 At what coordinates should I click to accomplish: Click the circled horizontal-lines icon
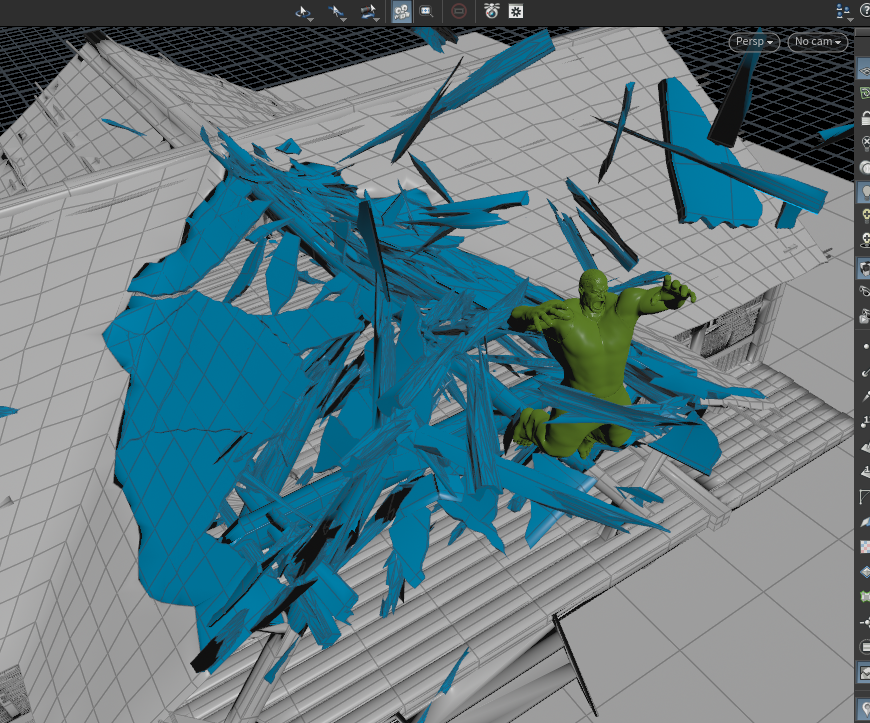[865, 647]
